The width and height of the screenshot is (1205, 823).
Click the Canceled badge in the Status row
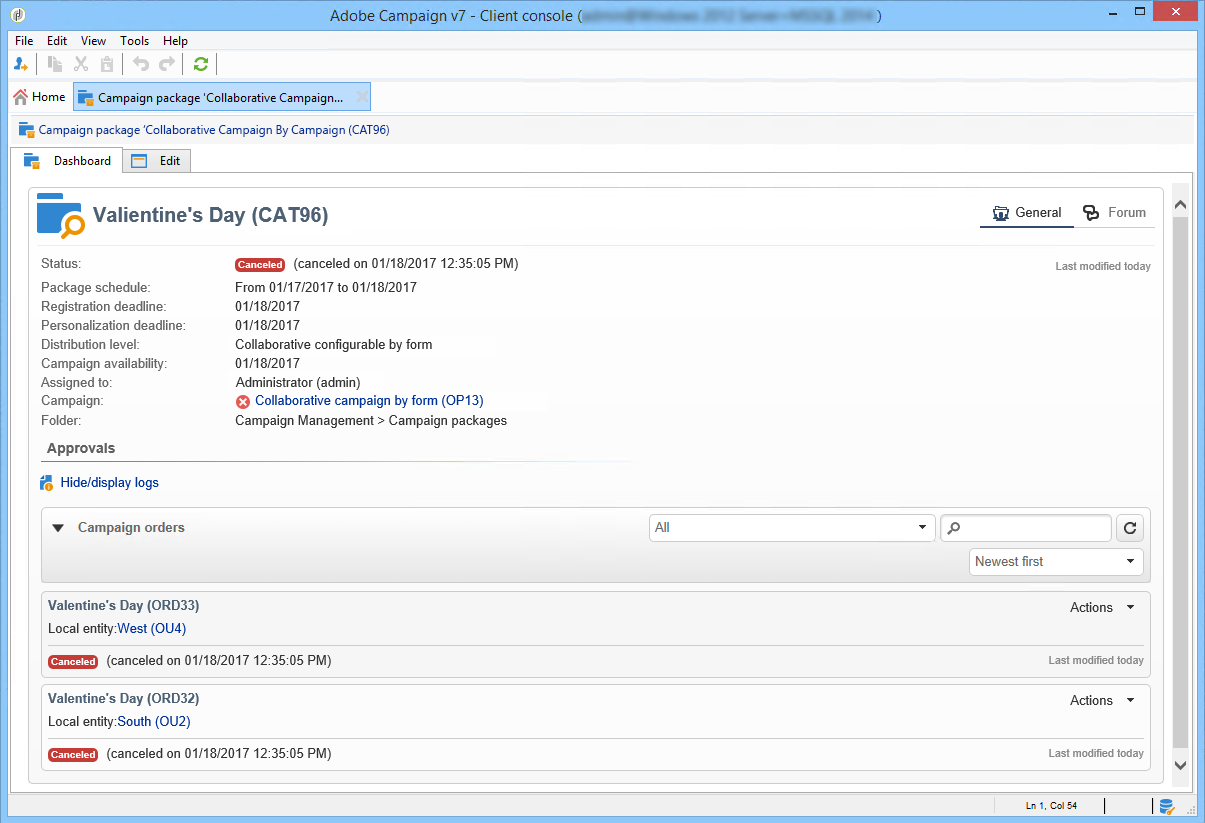[260, 265]
